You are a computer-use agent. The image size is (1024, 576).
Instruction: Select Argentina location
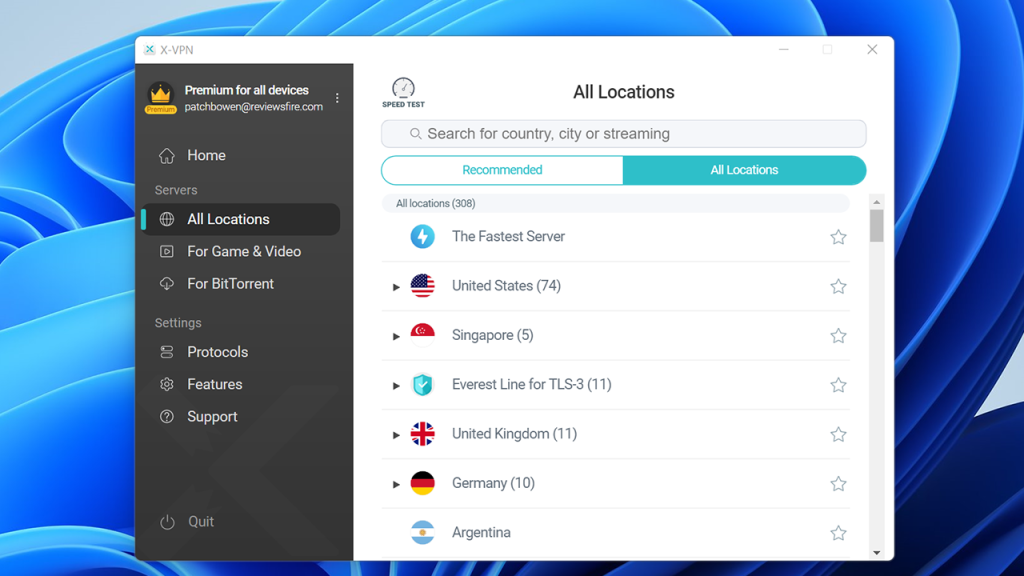[615, 533]
